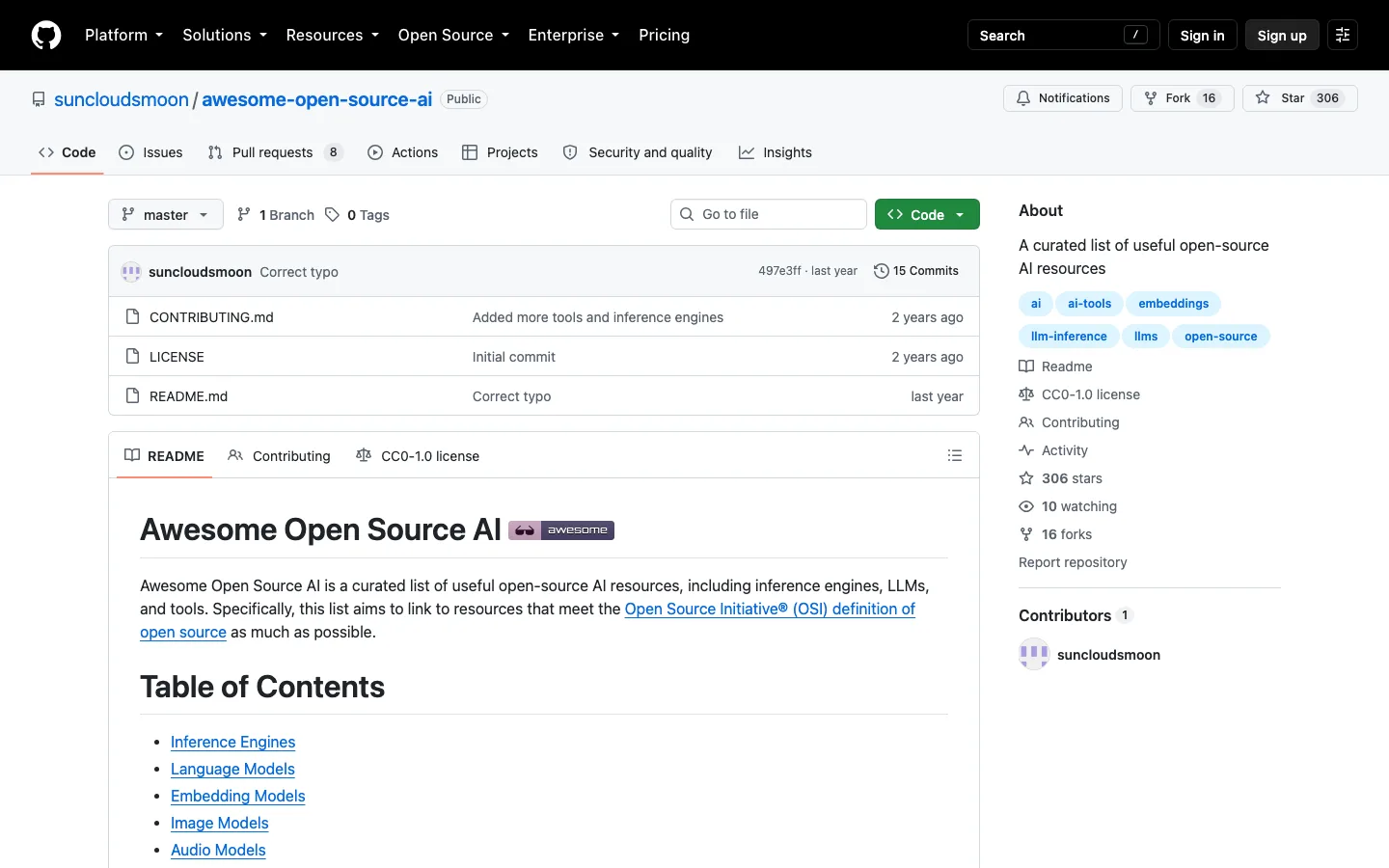The height and width of the screenshot is (868, 1389).
Task: Click the branch icon next to 1 Branch
Action: pos(244,214)
